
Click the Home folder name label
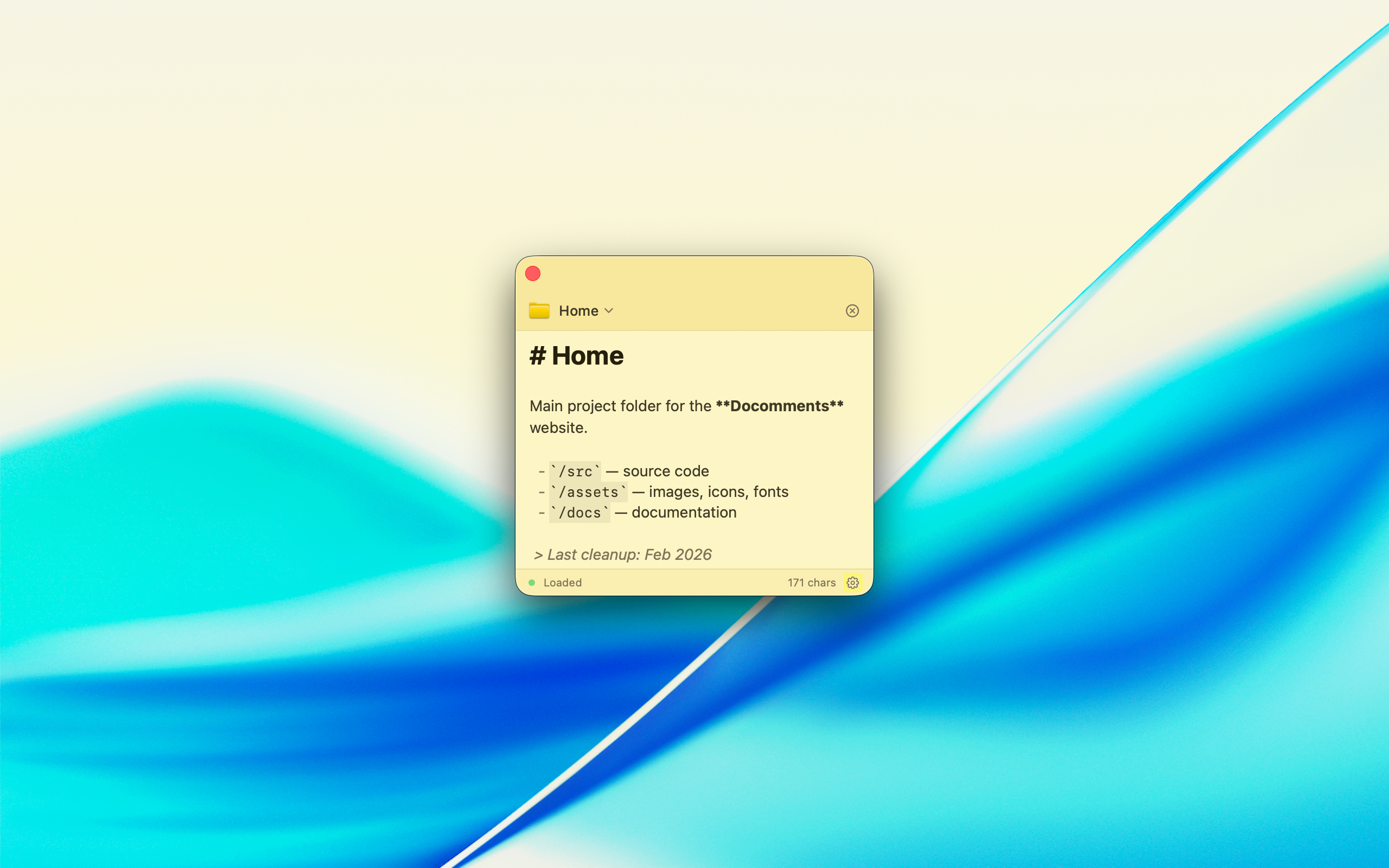578,310
